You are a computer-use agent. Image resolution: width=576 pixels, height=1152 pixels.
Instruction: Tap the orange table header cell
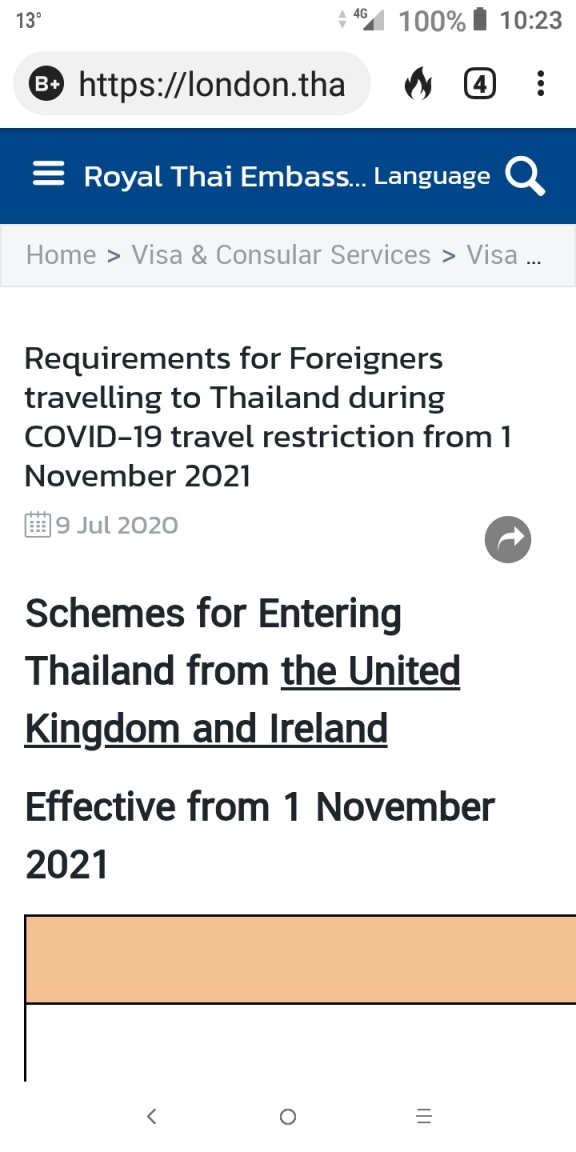300,959
